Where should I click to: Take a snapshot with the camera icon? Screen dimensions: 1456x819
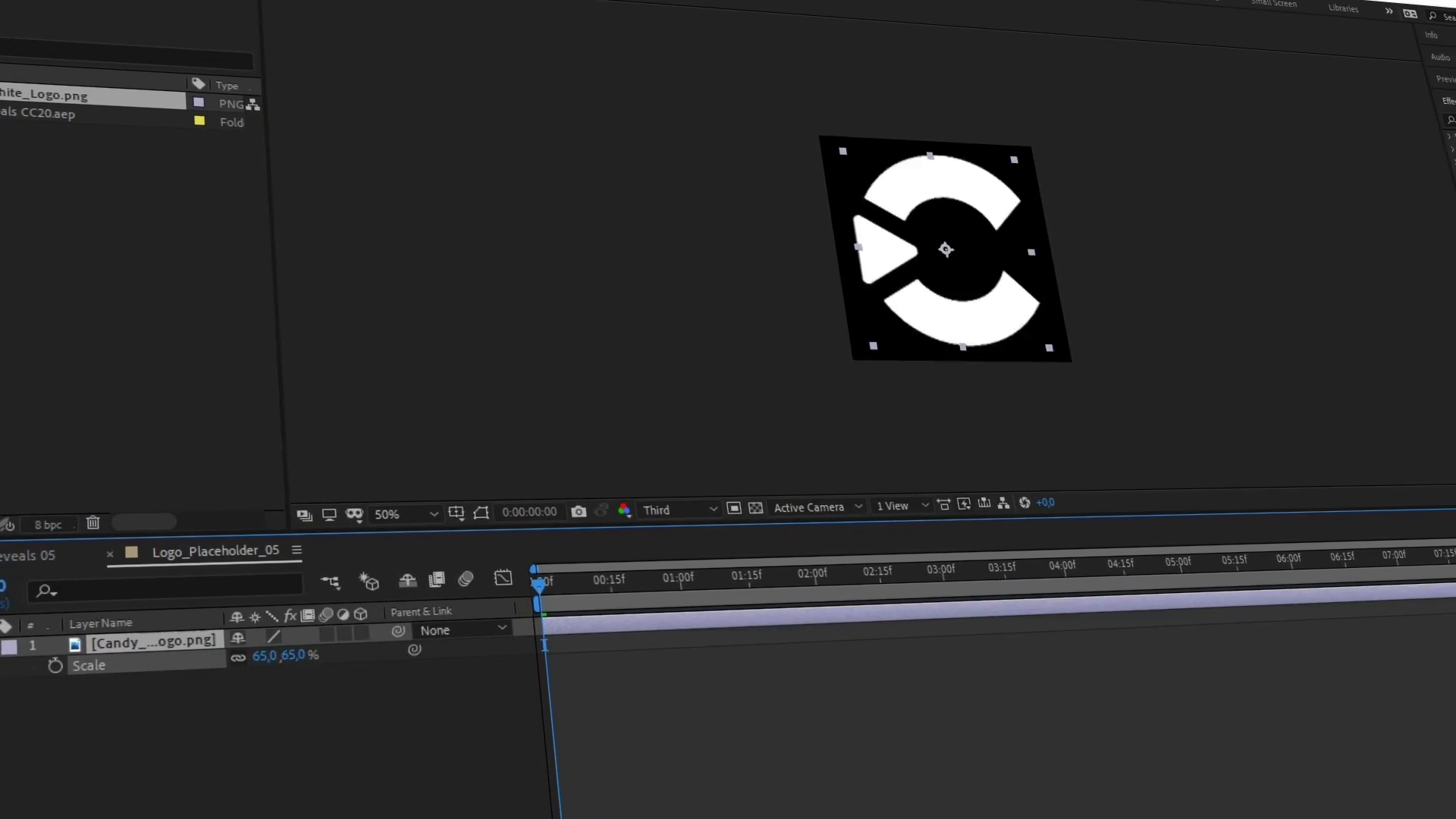pyautogui.click(x=579, y=512)
